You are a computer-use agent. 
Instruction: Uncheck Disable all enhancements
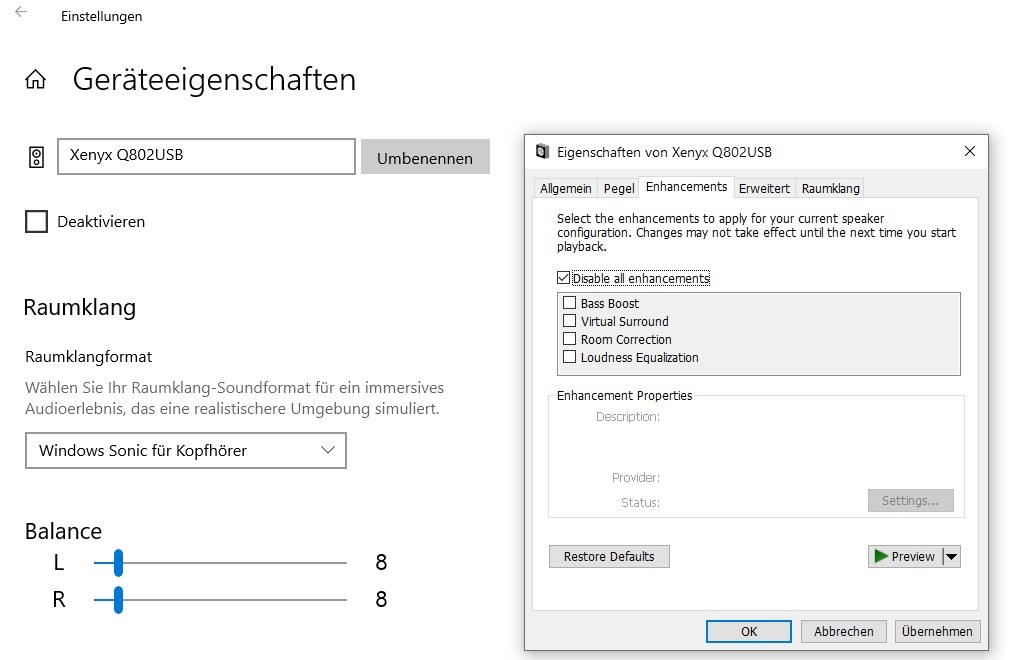coord(564,278)
